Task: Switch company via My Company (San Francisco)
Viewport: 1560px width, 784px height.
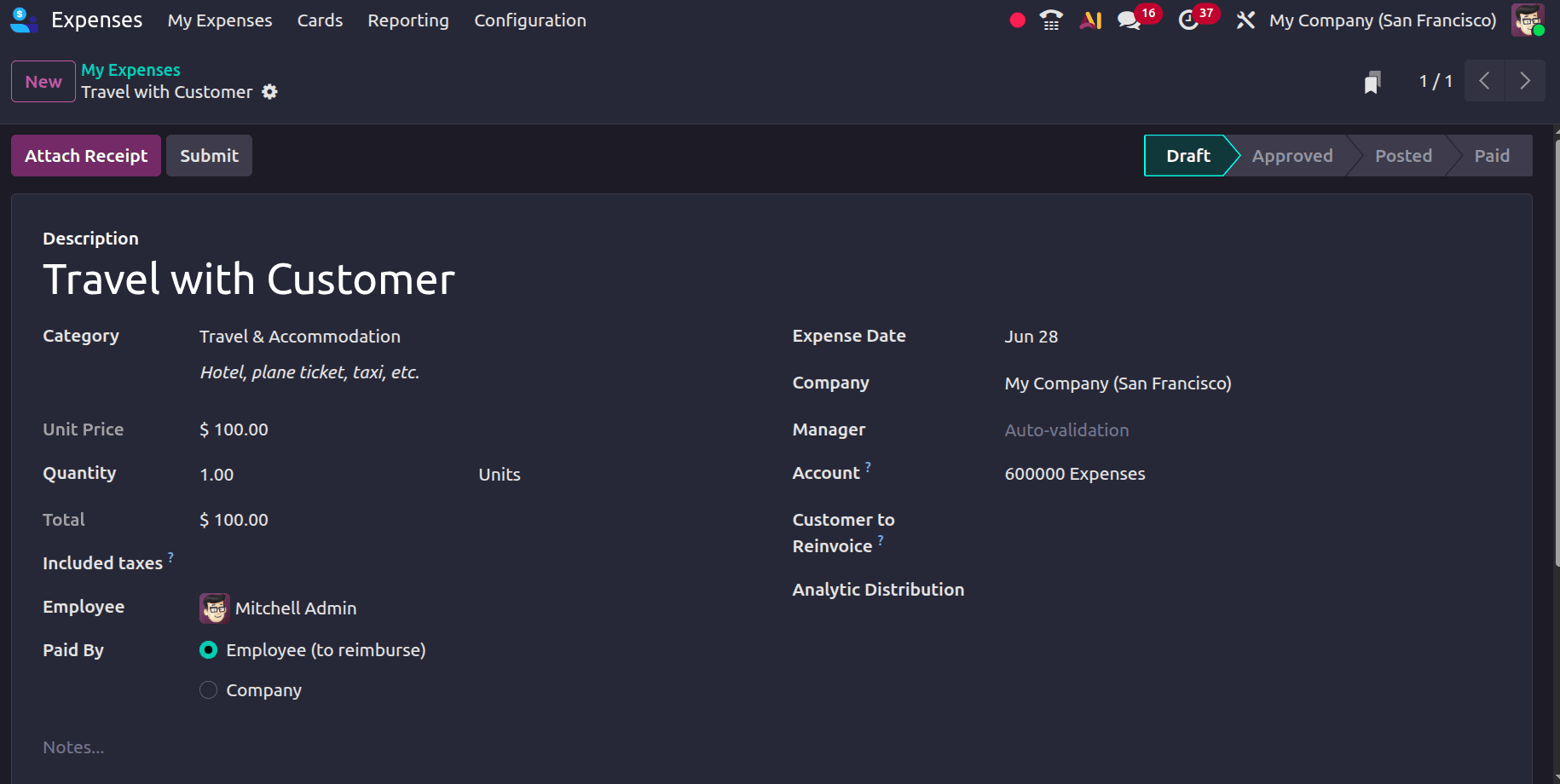Action: [1383, 20]
